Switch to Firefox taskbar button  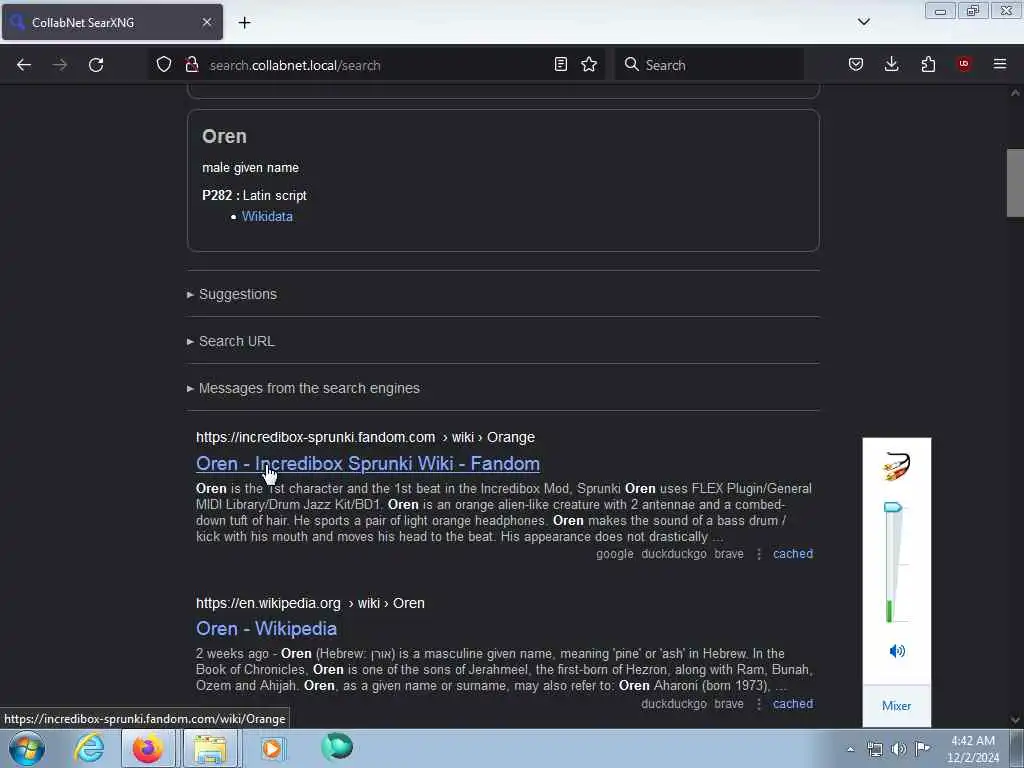pyautogui.click(x=148, y=748)
